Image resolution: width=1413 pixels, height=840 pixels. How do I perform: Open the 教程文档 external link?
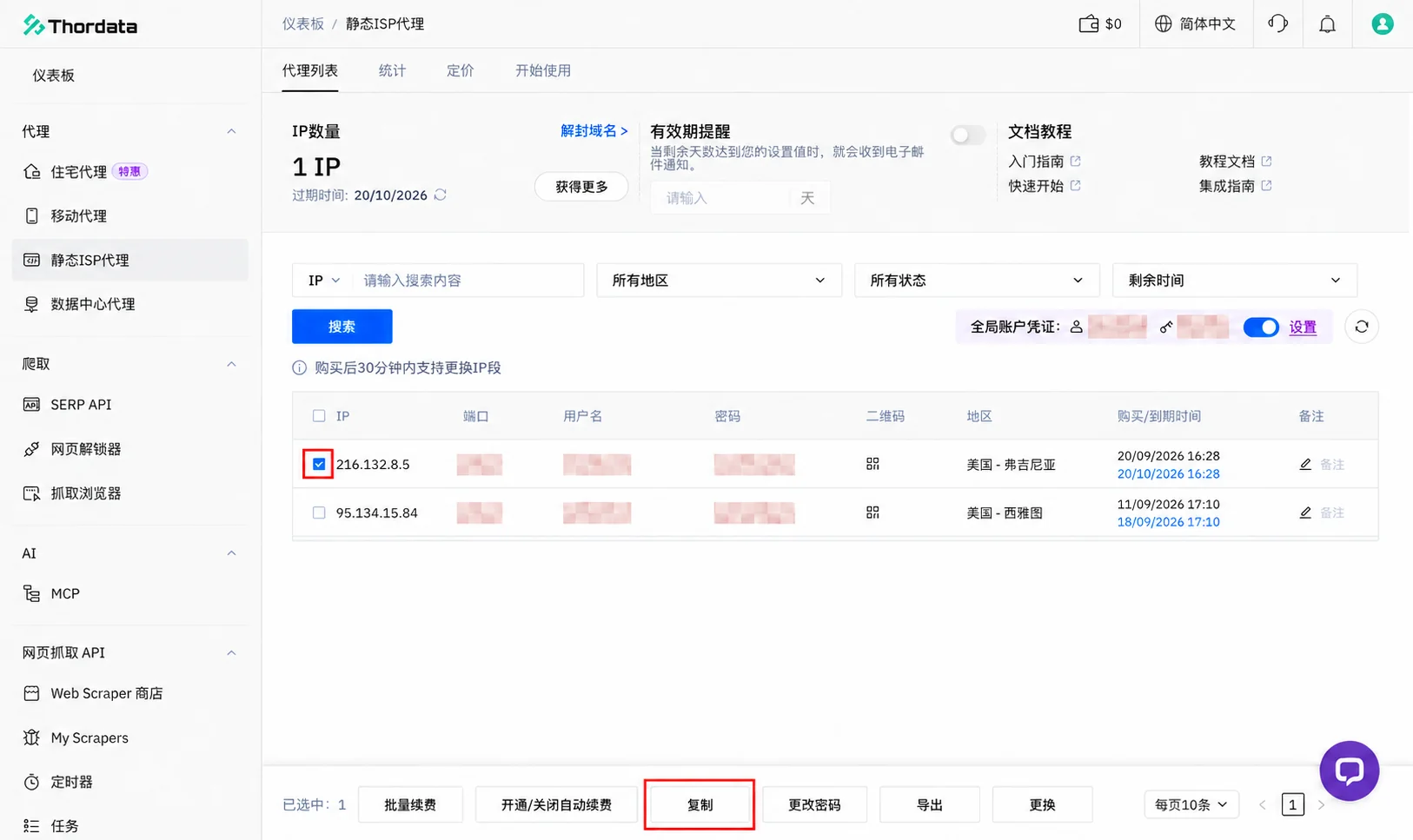click(x=1235, y=162)
